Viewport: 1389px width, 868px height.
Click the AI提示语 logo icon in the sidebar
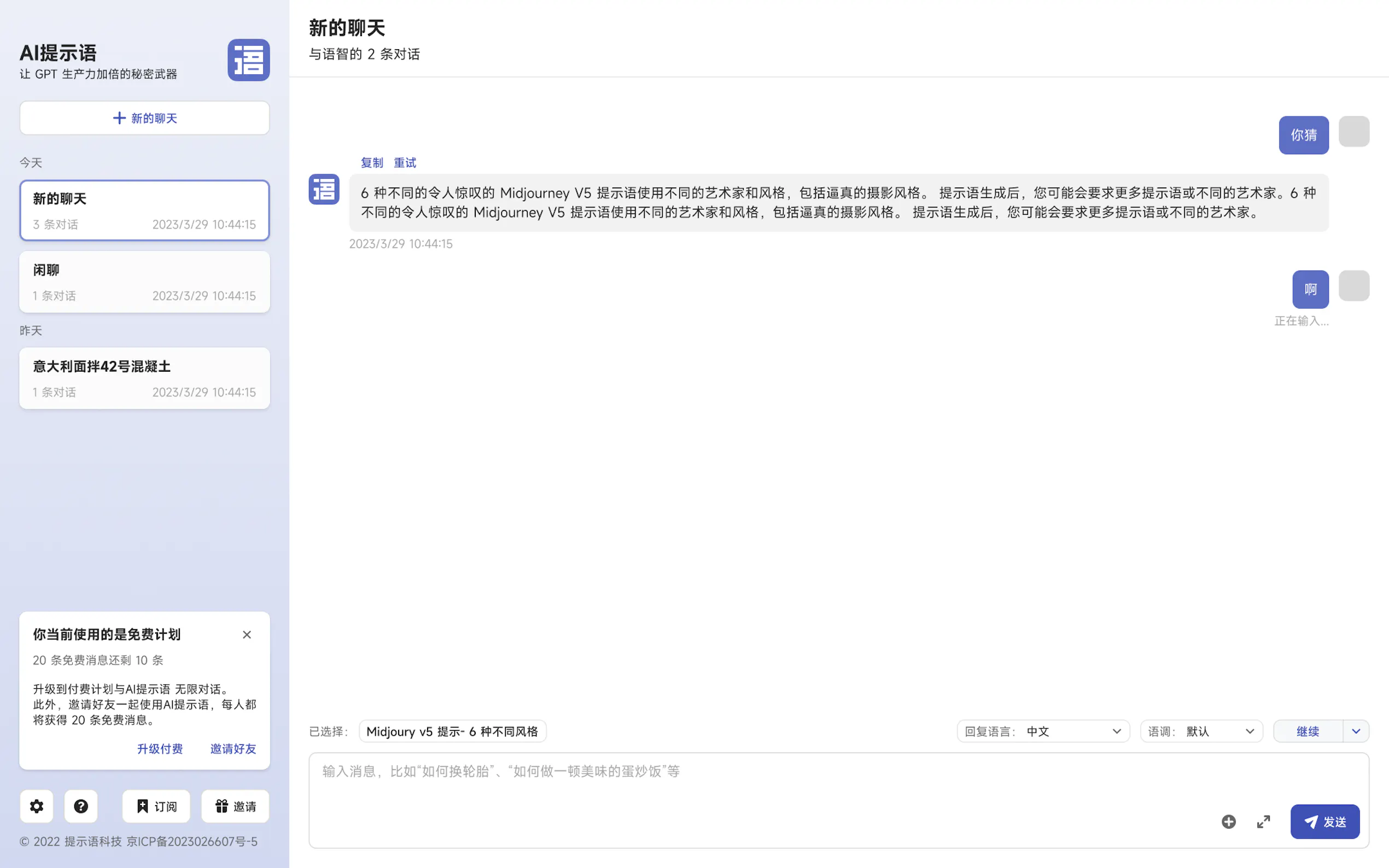tap(248, 60)
